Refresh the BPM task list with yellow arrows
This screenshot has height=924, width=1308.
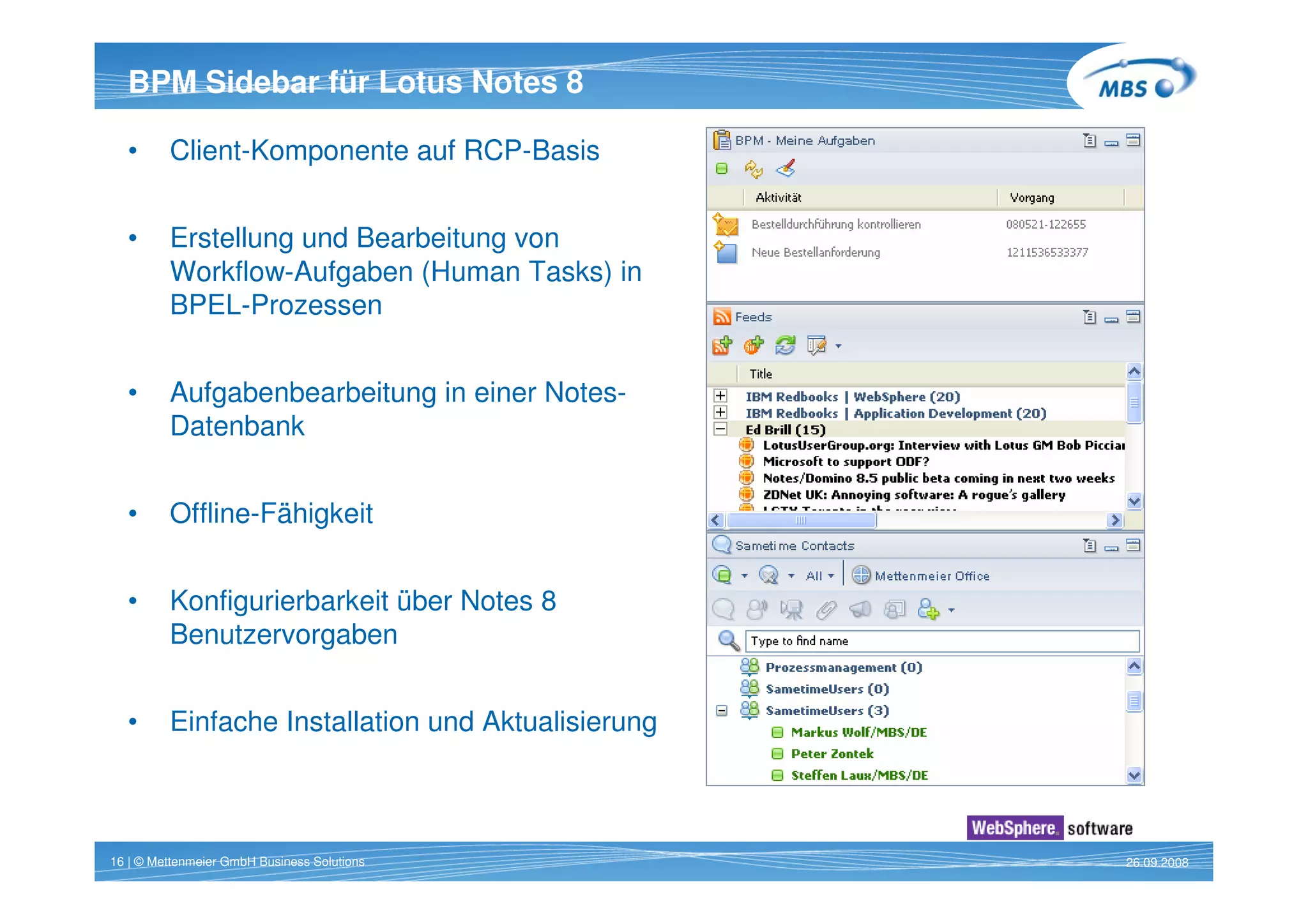tap(754, 169)
